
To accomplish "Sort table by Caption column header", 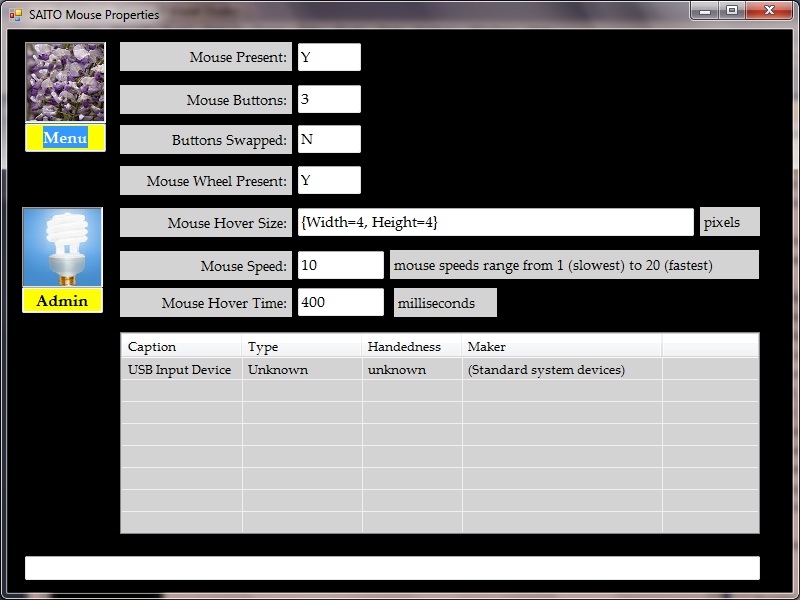I will click(x=181, y=346).
